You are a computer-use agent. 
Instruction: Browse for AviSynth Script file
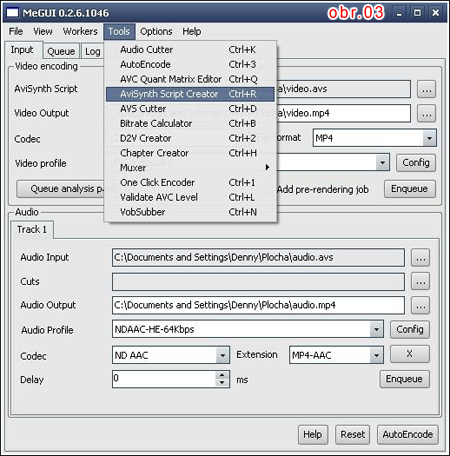(x=427, y=89)
